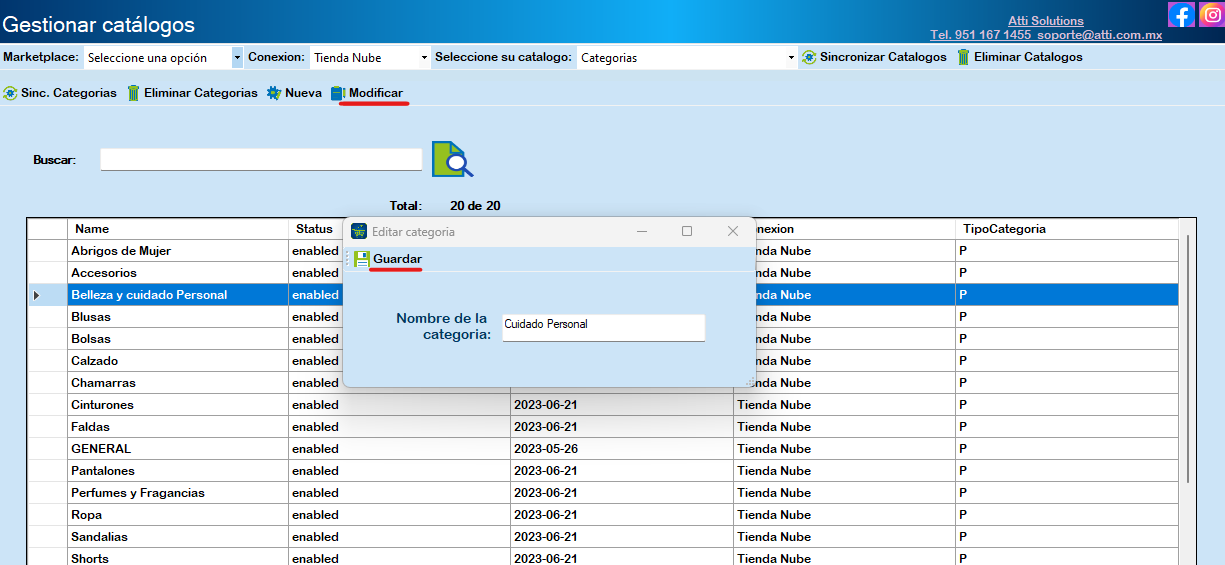The height and width of the screenshot is (565, 1225).
Task: Click the search document magnifier icon
Action: click(452, 159)
